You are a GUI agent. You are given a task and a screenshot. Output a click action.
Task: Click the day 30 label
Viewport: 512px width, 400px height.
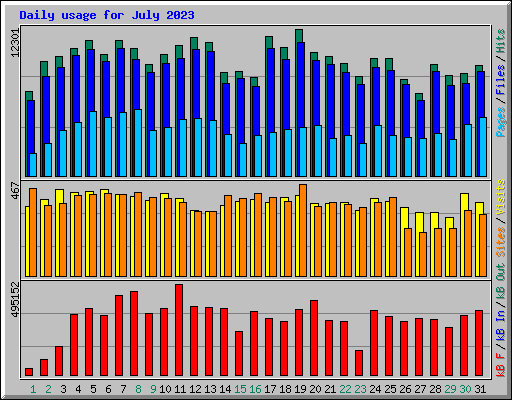tap(465, 389)
